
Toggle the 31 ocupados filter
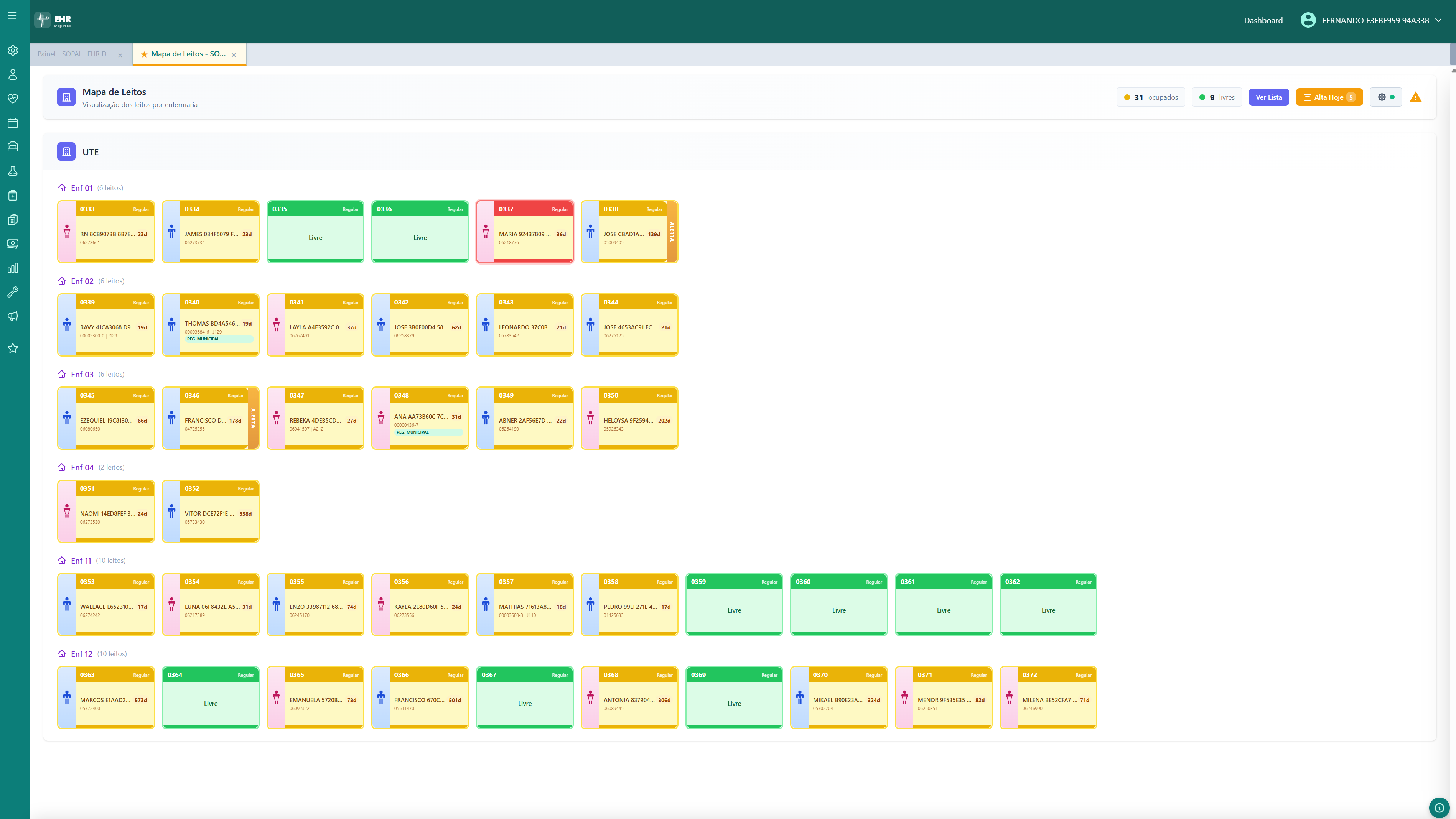pos(1151,97)
